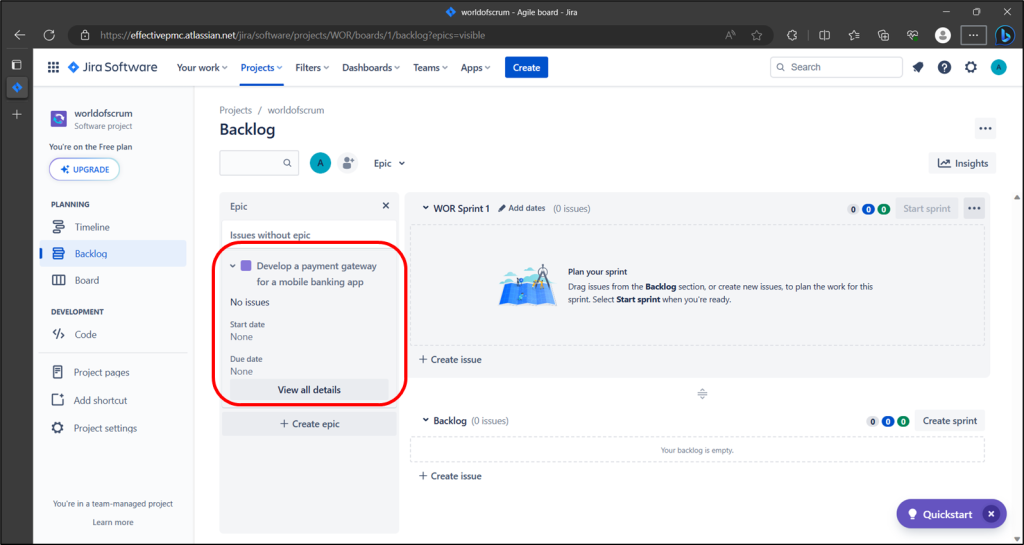
Task: Click View all details for the epic
Action: (x=309, y=390)
